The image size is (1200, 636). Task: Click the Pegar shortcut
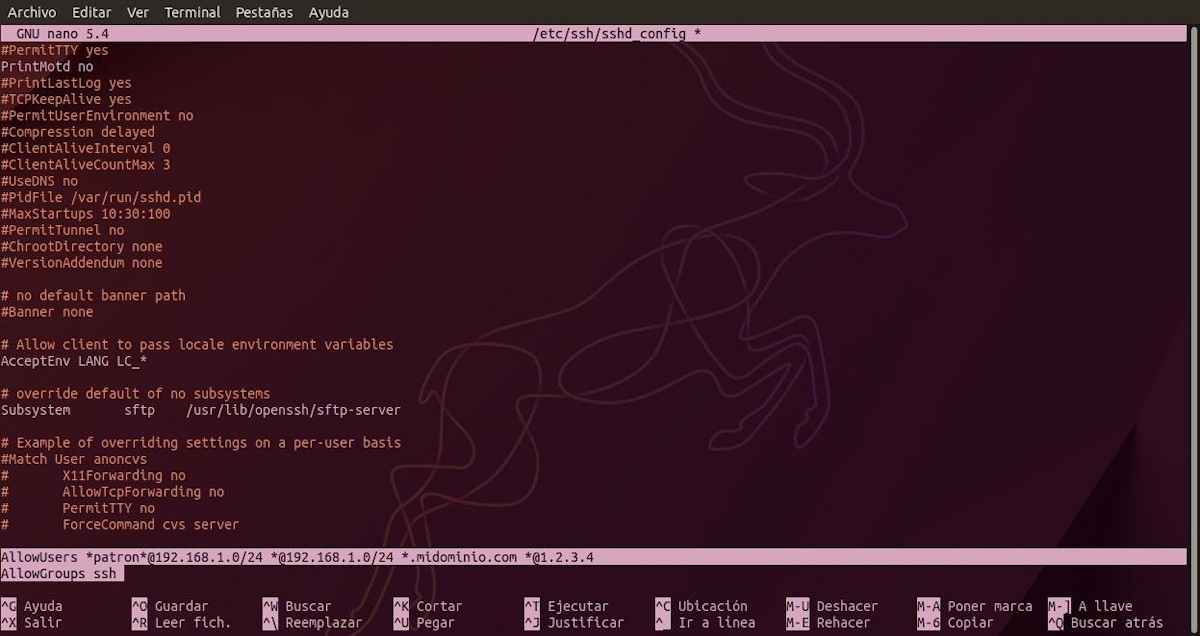[430, 622]
